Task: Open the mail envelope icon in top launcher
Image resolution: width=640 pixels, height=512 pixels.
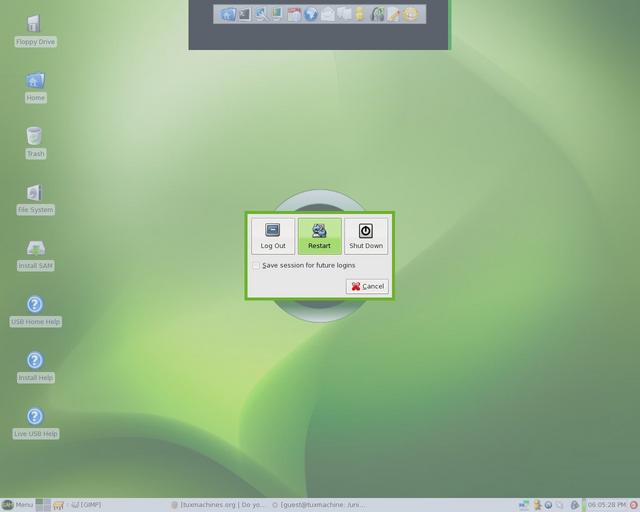Action: [x=327, y=15]
